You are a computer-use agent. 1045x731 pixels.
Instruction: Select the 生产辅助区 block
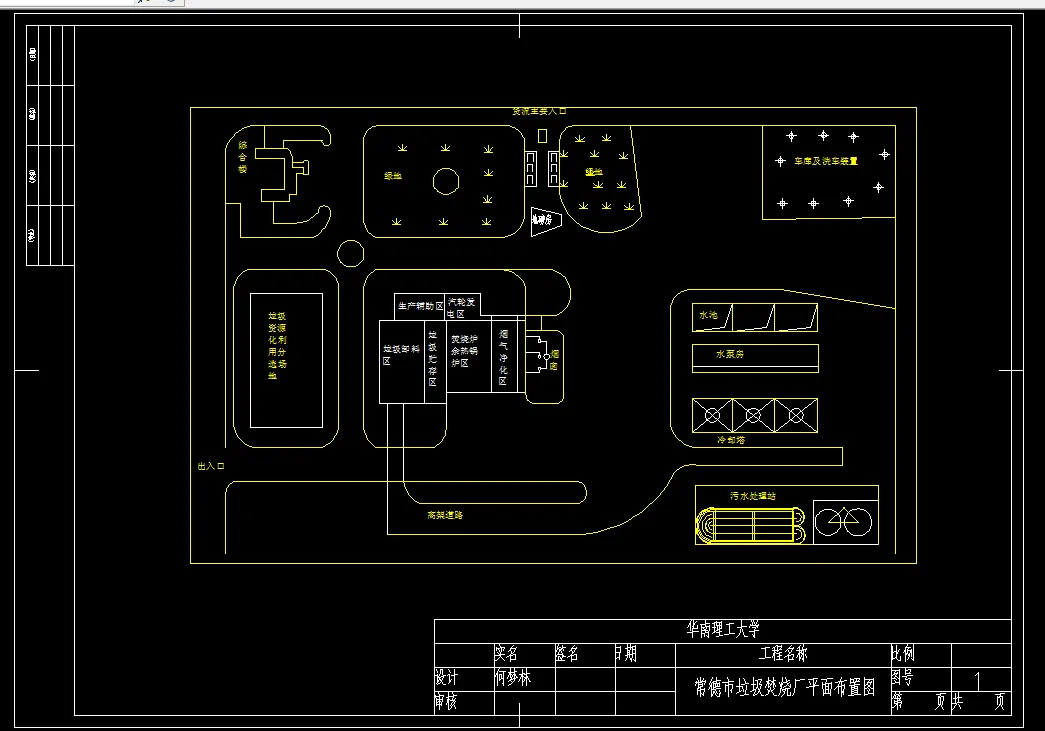tap(419, 307)
